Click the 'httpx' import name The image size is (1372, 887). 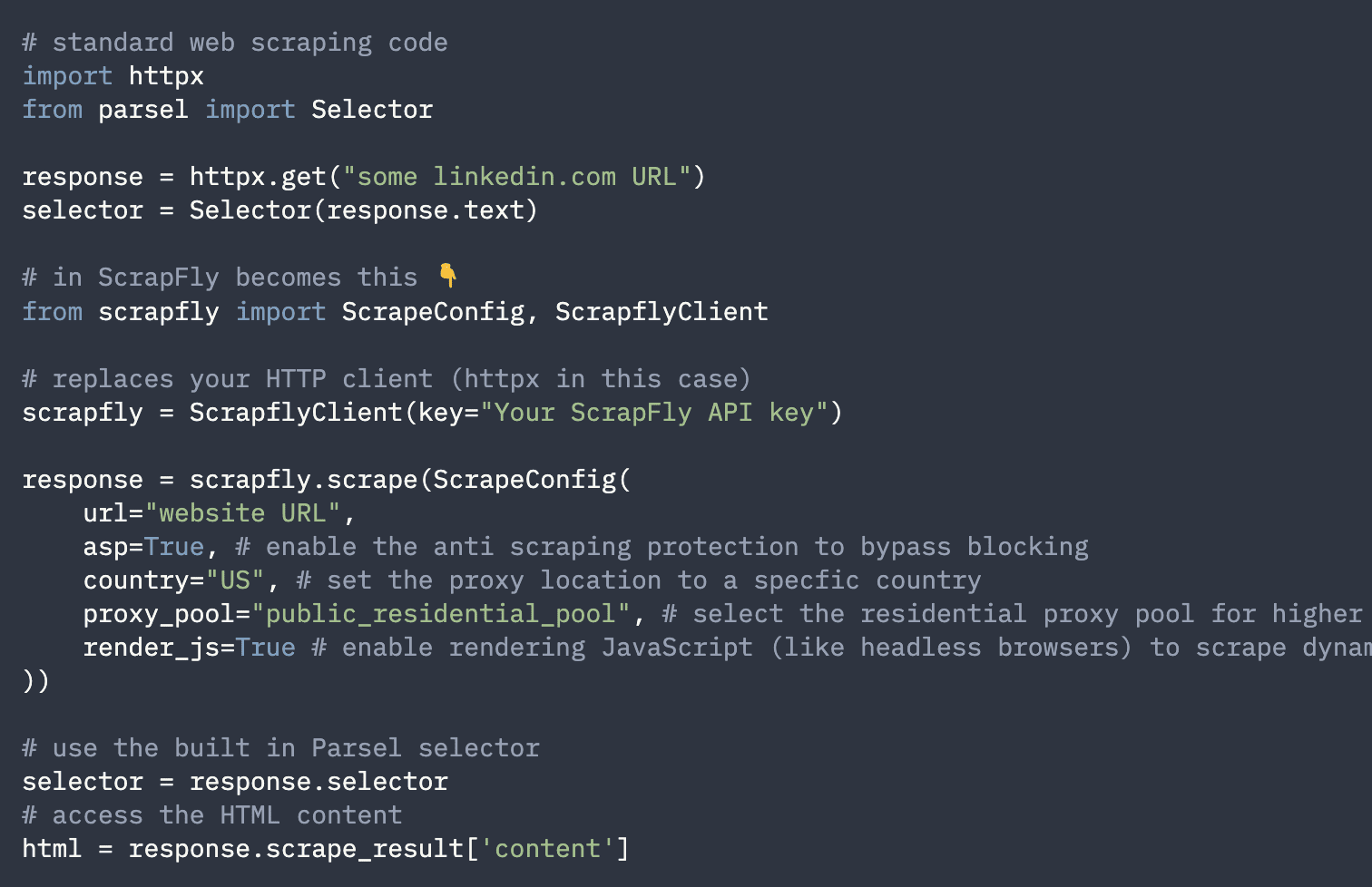click(x=166, y=76)
